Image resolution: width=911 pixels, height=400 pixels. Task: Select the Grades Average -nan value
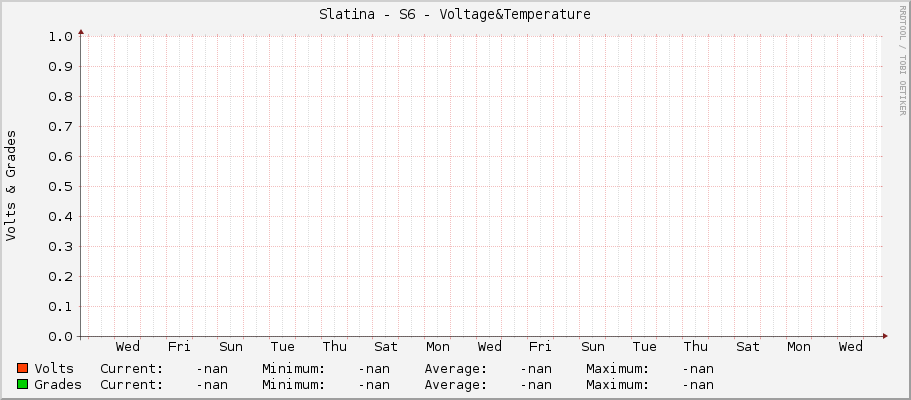(x=536, y=384)
